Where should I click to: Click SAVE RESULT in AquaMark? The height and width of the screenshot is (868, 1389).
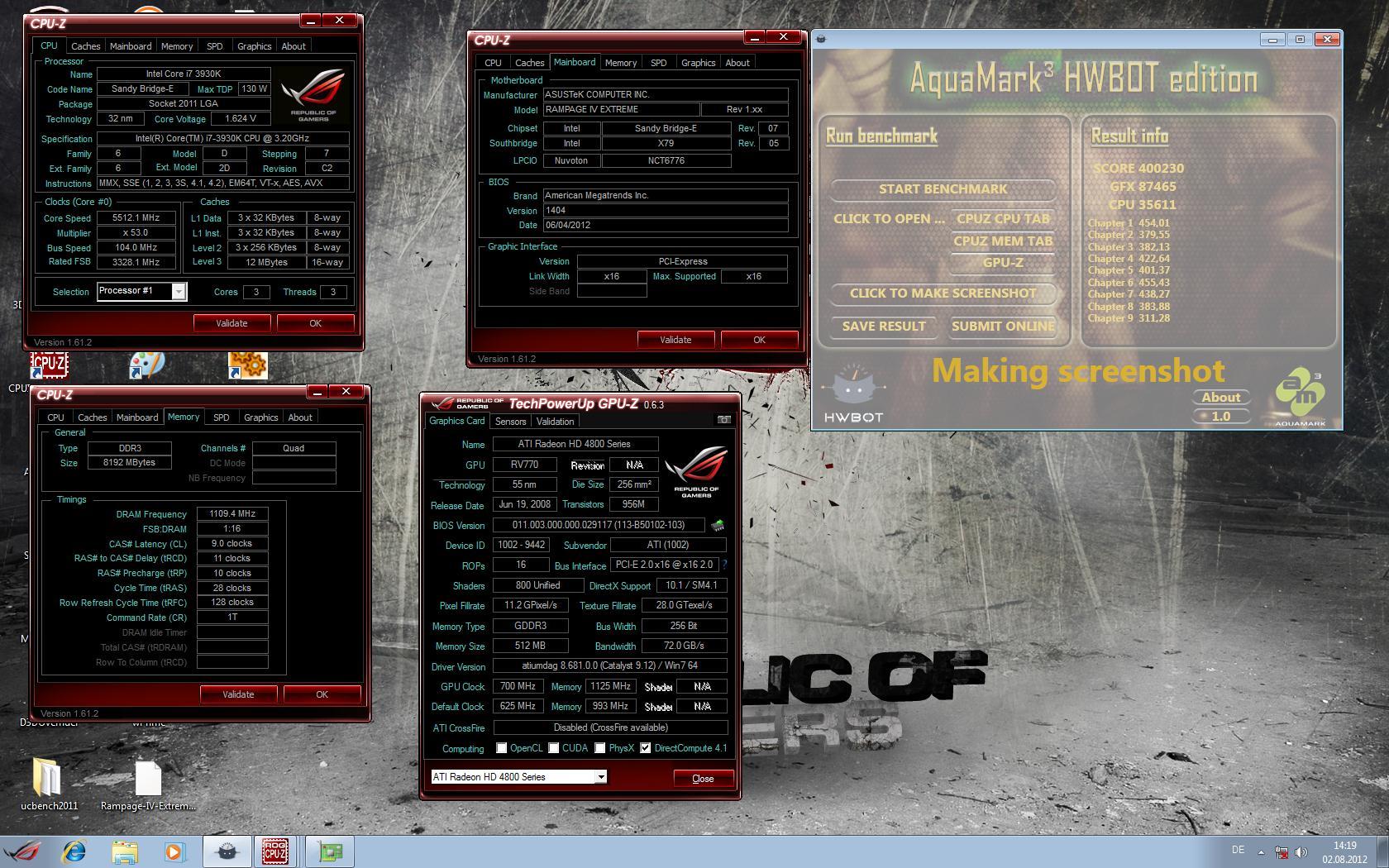[x=884, y=326]
